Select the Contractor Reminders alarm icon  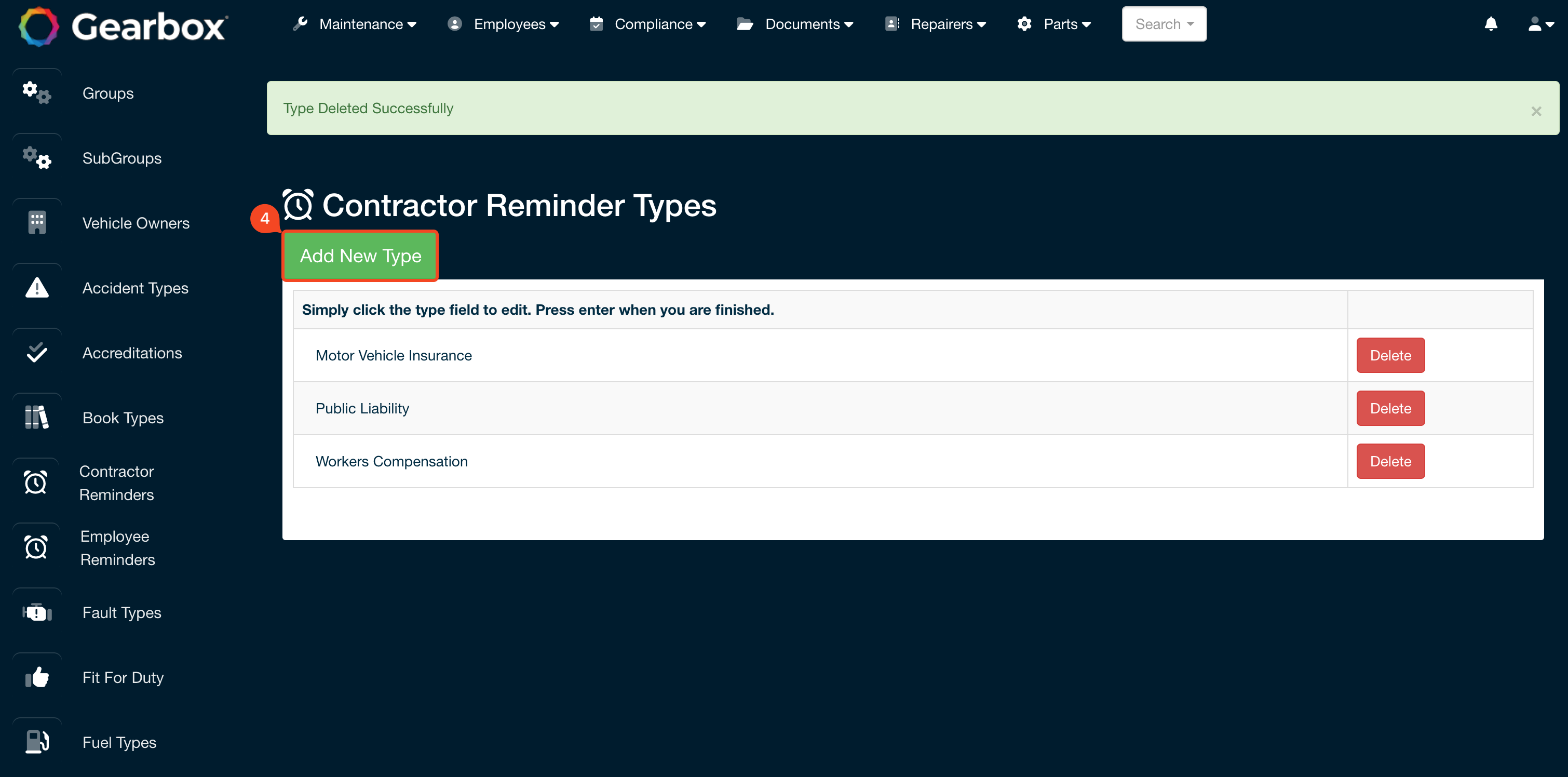click(36, 481)
